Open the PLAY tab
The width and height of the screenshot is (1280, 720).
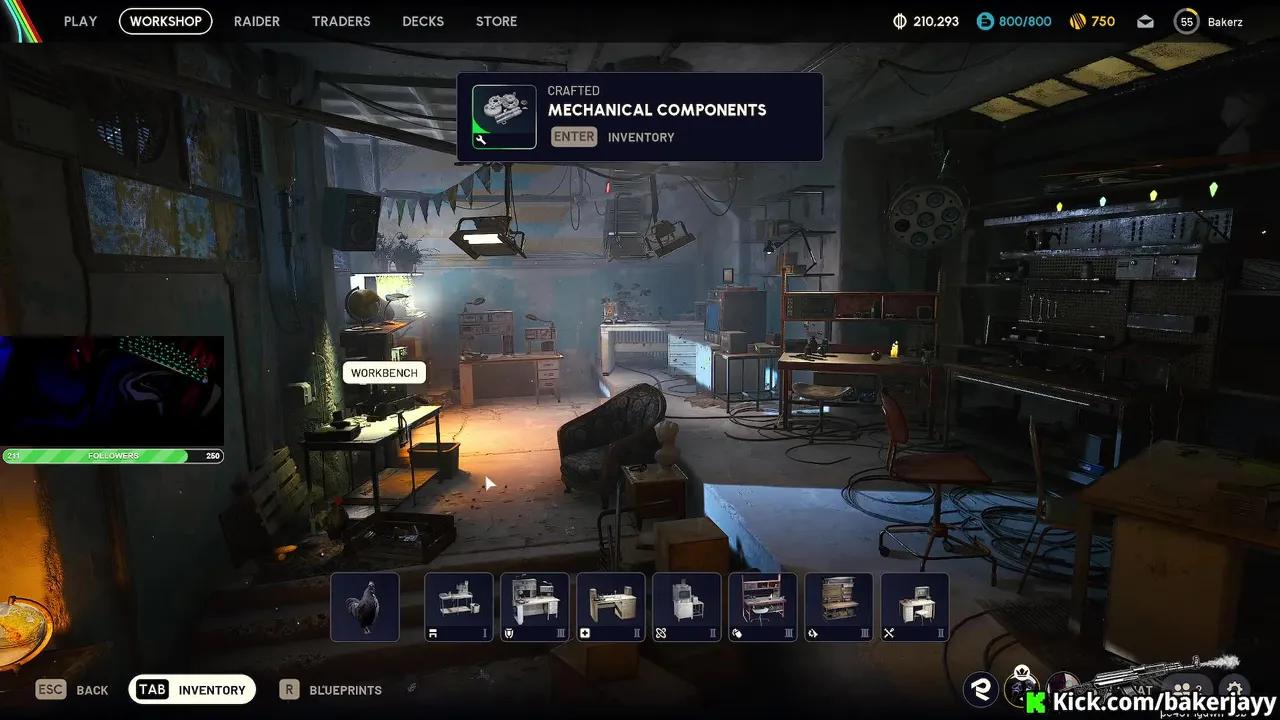click(80, 21)
